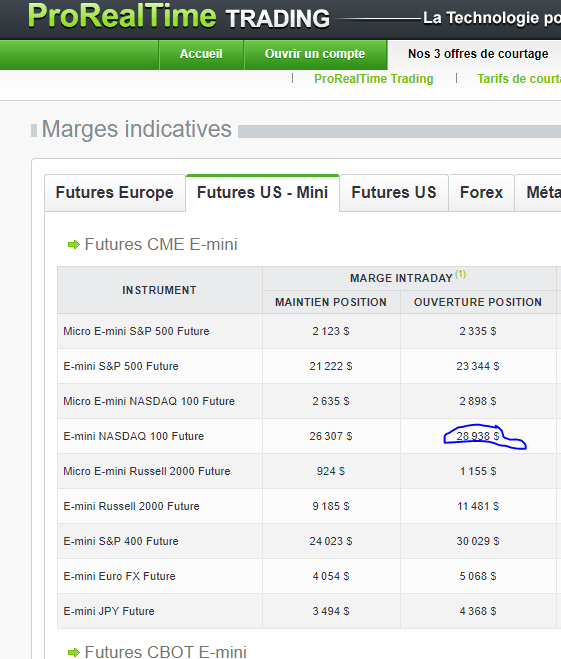Viewport: 561px width, 659px height.
Task: Open the Ouvrir un compte menu
Action: [315, 54]
